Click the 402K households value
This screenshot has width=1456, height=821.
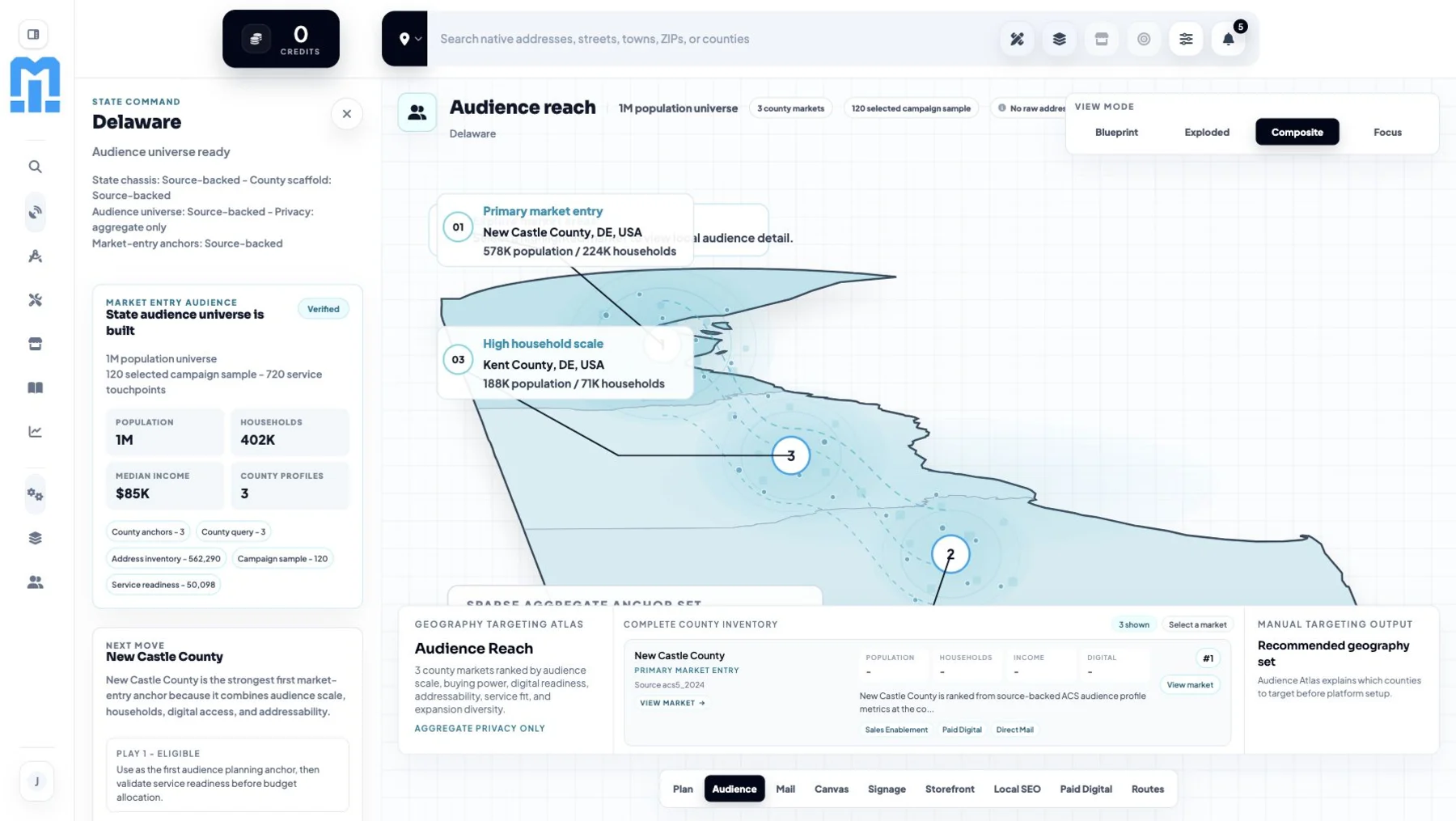coord(257,440)
